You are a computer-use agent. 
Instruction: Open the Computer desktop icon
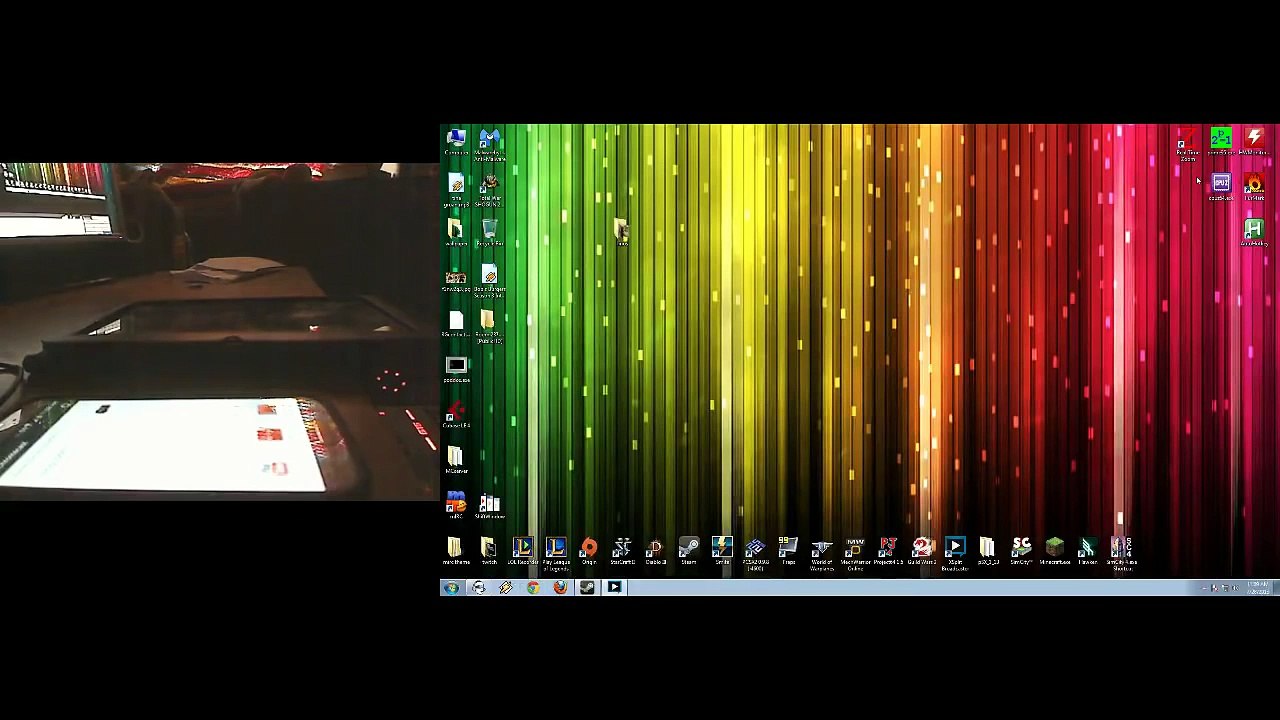click(456, 141)
